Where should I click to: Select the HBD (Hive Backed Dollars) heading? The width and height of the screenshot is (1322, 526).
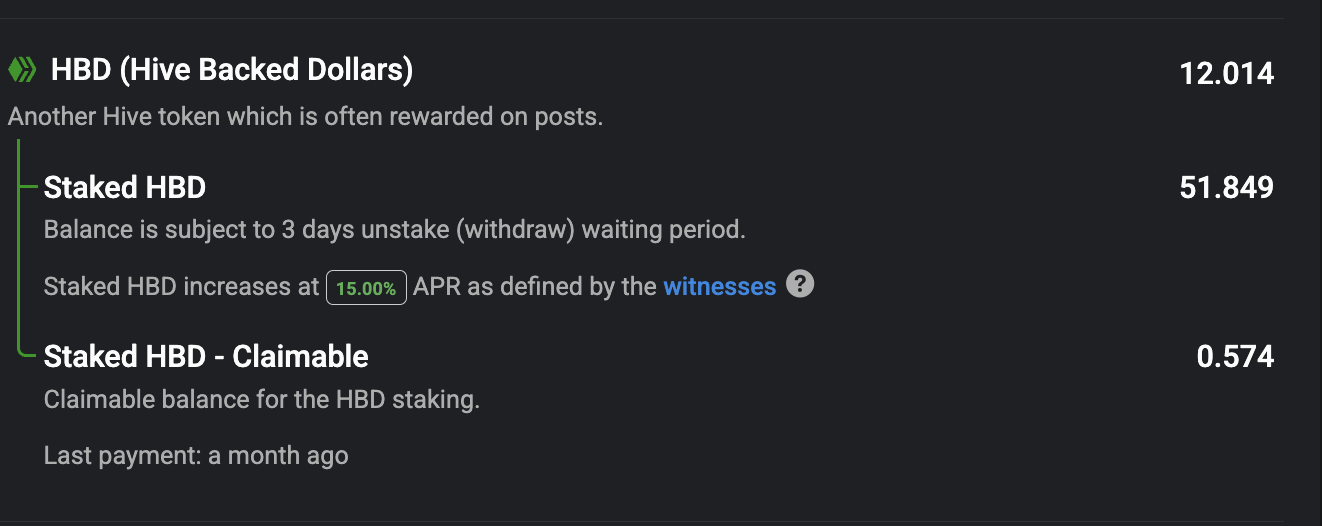[x=232, y=70]
